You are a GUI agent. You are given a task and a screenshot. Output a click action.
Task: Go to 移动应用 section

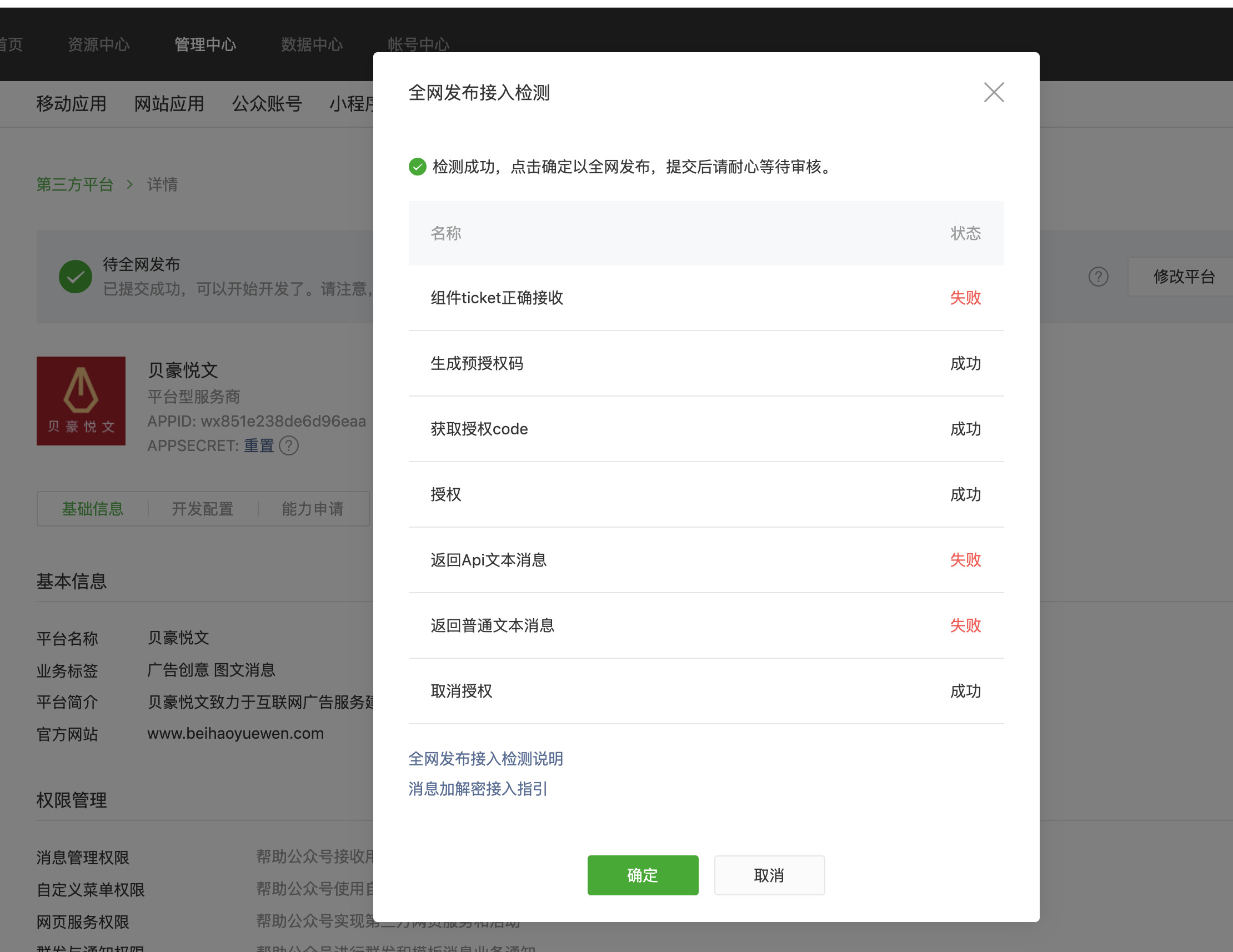point(71,104)
